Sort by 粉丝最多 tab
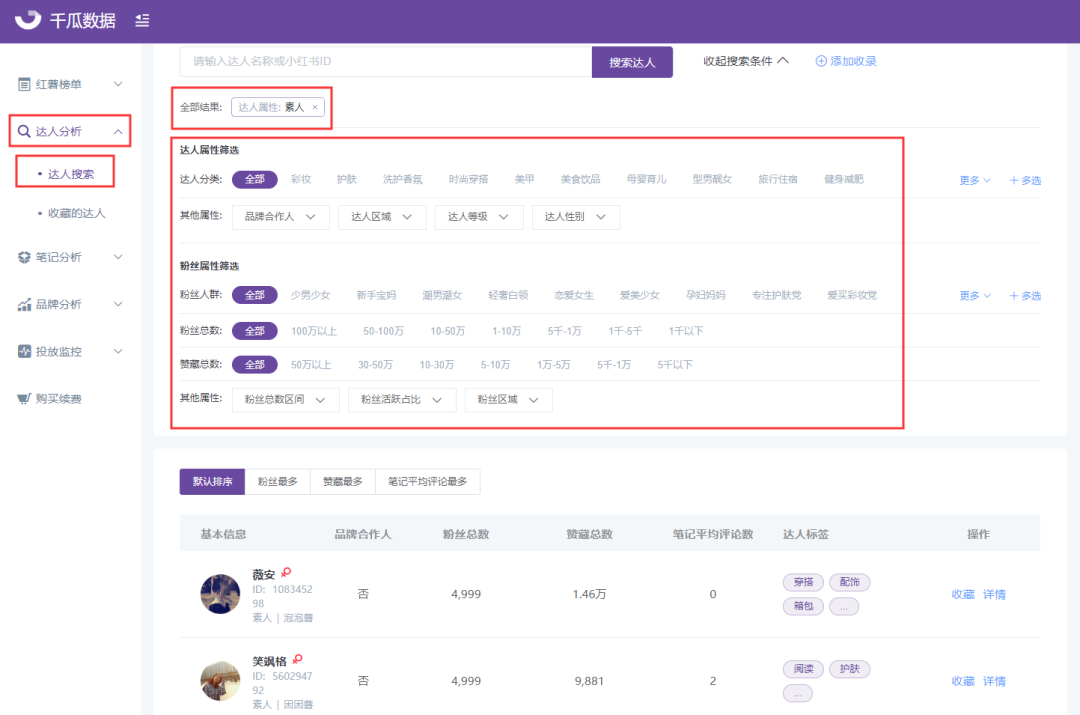Image resolution: width=1080 pixels, height=715 pixels. (278, 481)
